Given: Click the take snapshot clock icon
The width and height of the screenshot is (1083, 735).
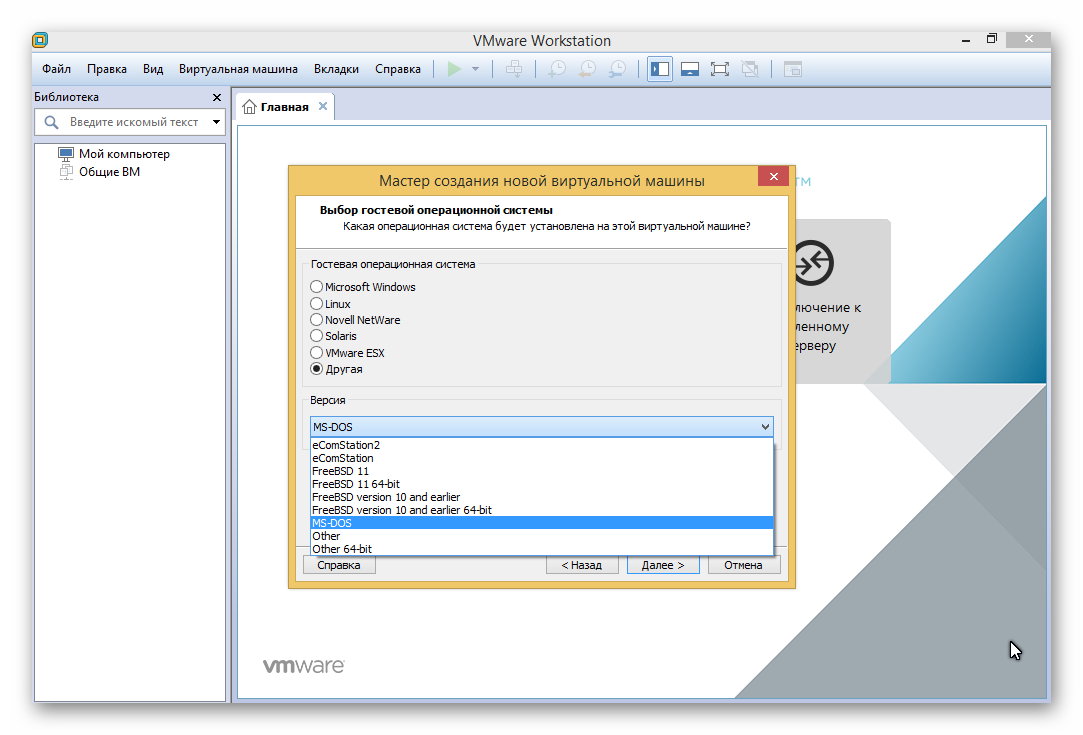Looking at the screenshot, I should click(556, 69).
